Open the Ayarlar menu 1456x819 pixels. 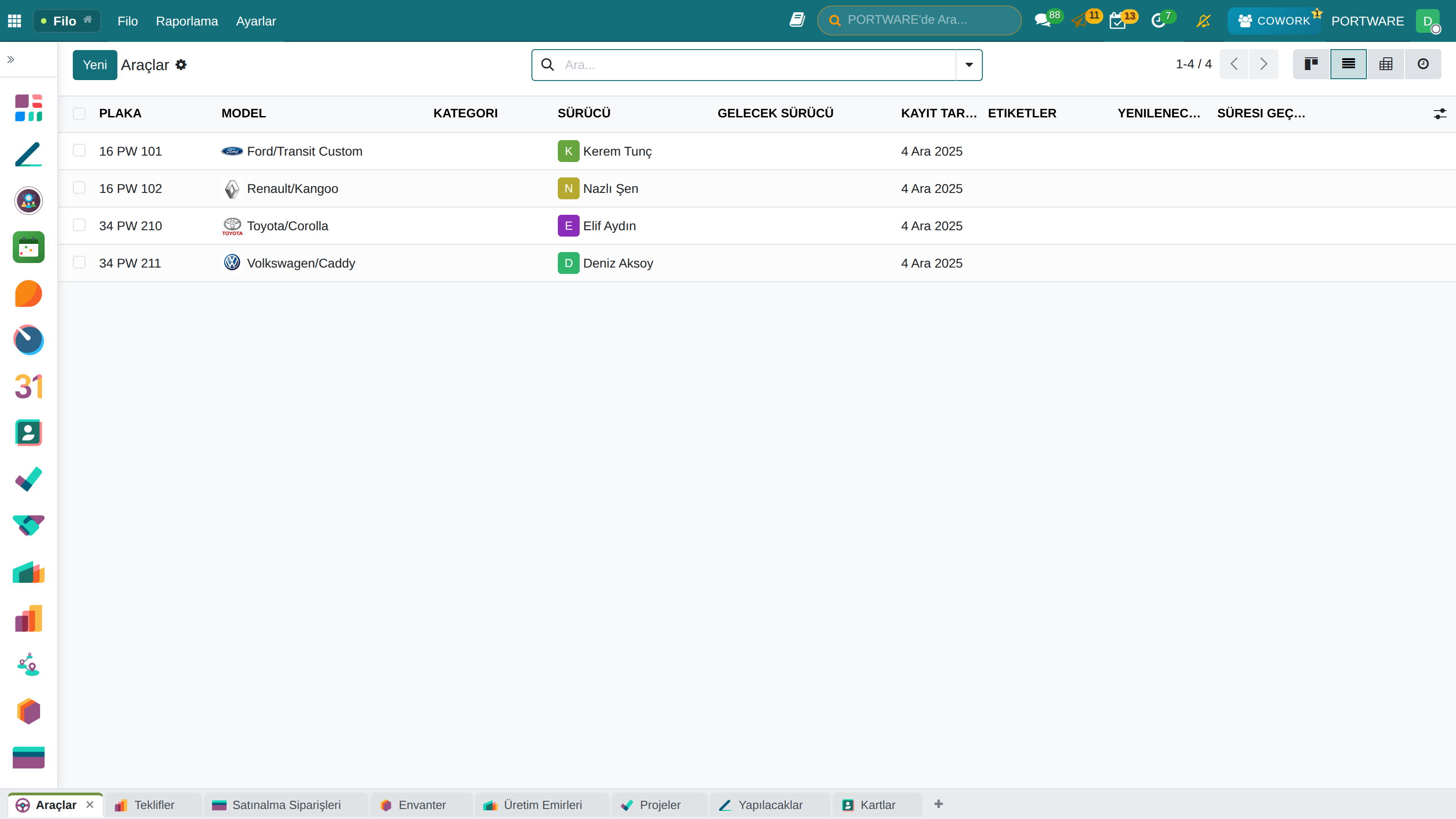pos(256,21)
